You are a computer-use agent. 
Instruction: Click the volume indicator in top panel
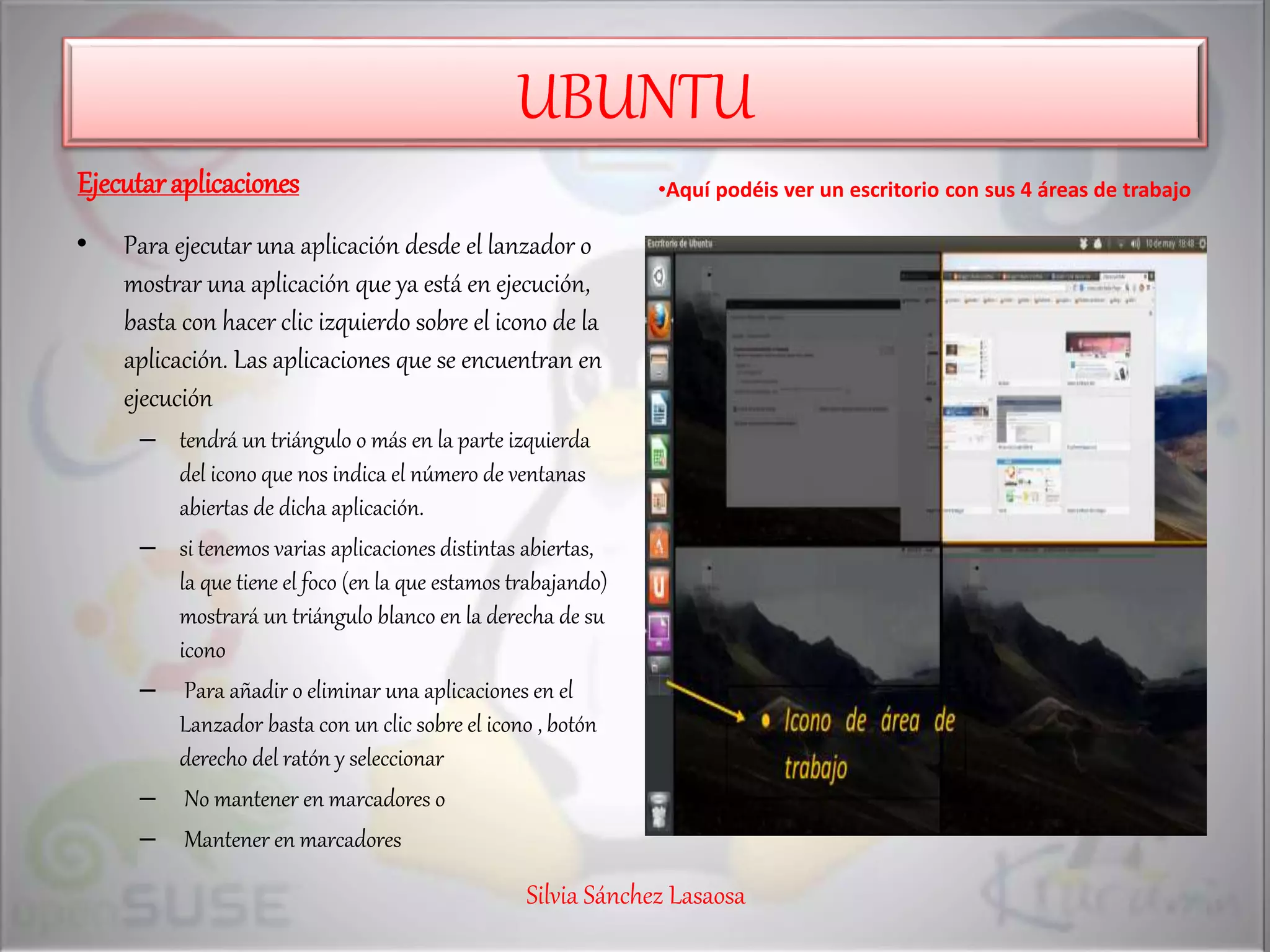pos(1135,244)
